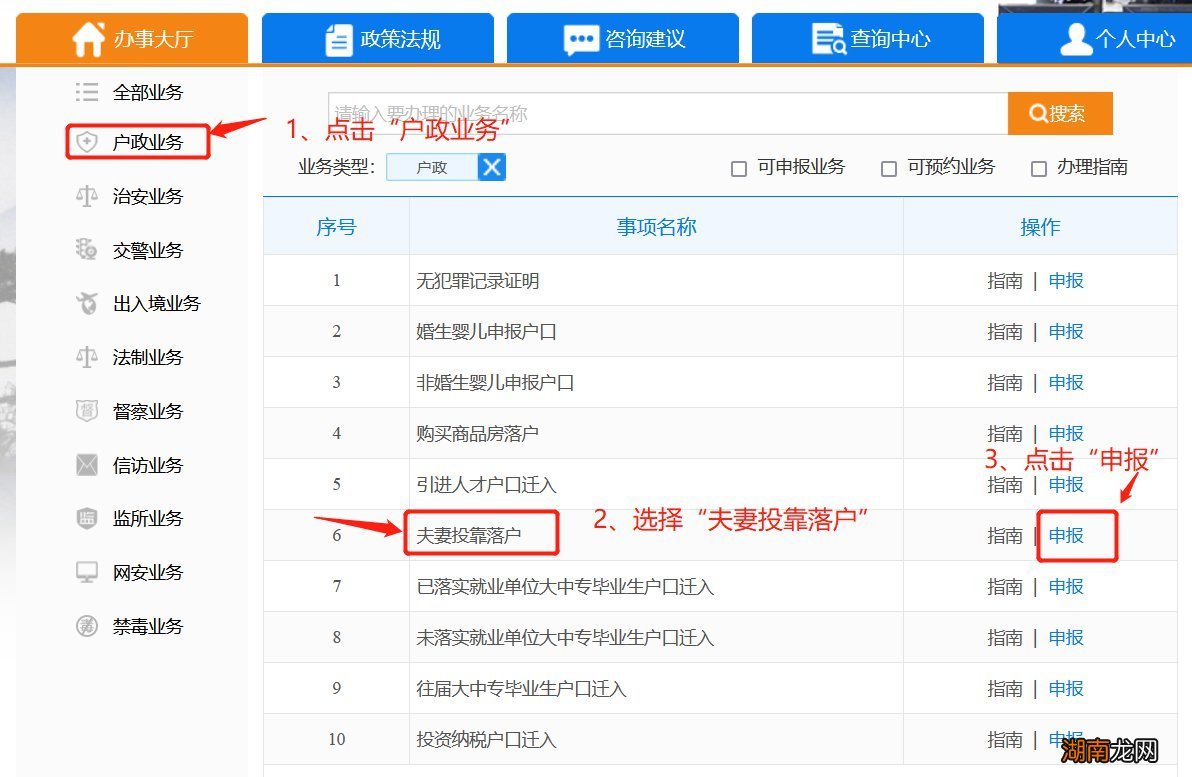
Task: Open 指南 for 无犯罪记录证明
Action: click(x=1004, y=280)
